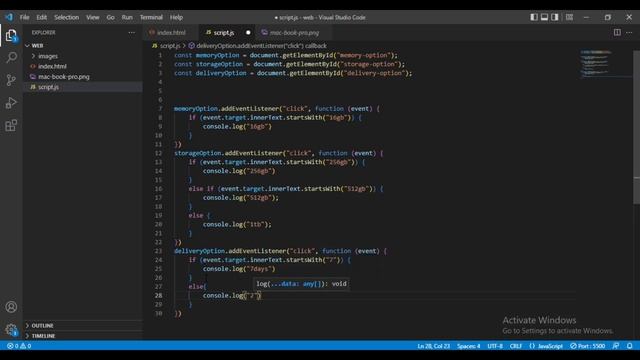This screenshot has height=360, width=640.
Task: Open the Accounts icon
Action: [11, 307]
